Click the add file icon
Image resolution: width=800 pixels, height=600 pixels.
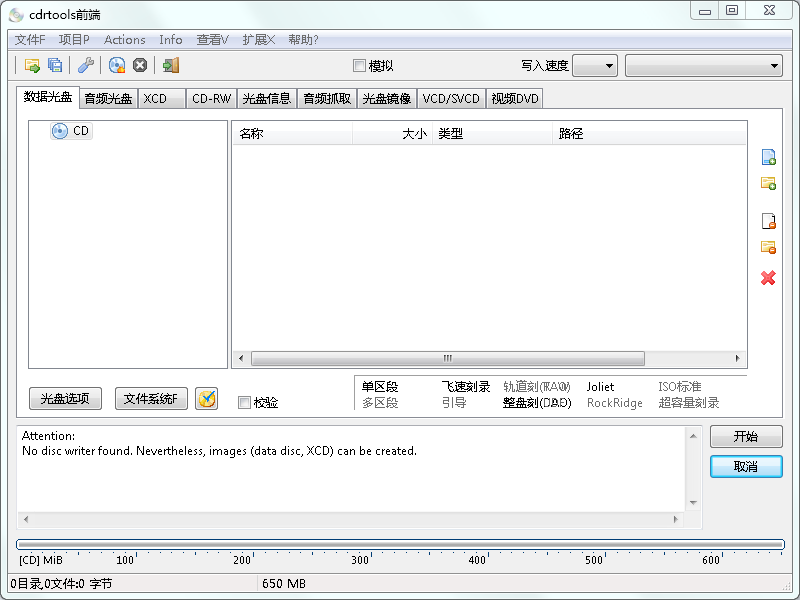coord(768,157)
